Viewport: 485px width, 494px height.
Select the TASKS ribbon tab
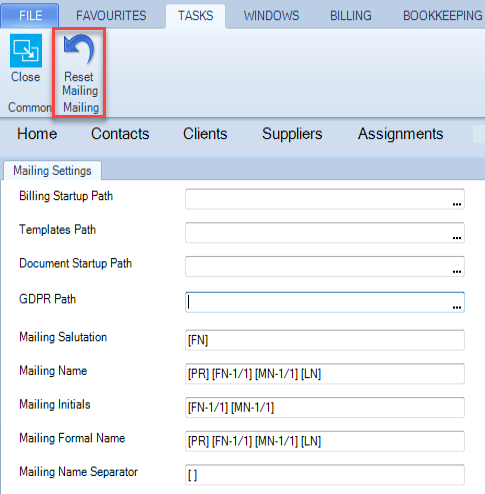point(195,16)
